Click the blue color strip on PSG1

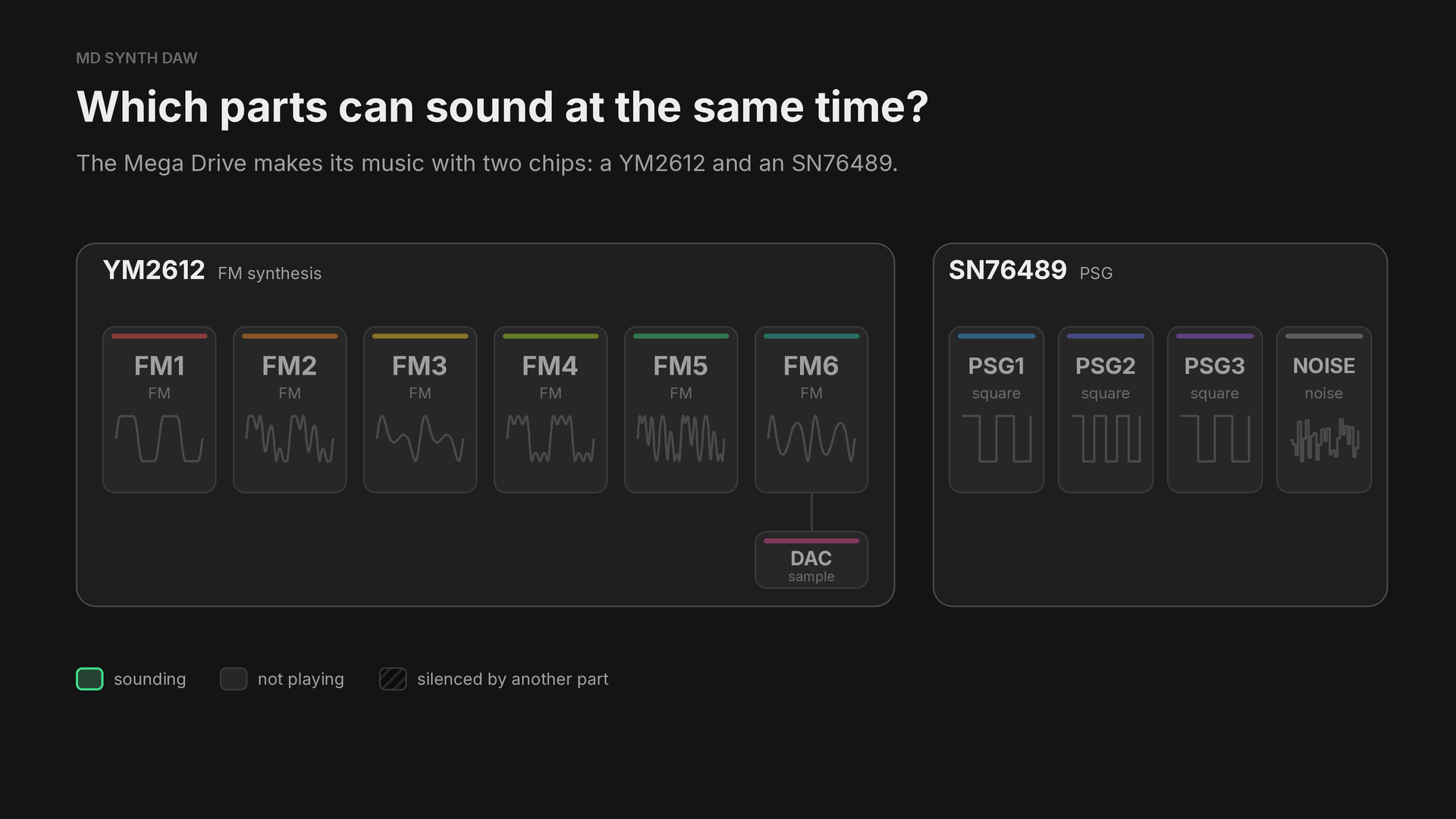(x=996, y=336)
